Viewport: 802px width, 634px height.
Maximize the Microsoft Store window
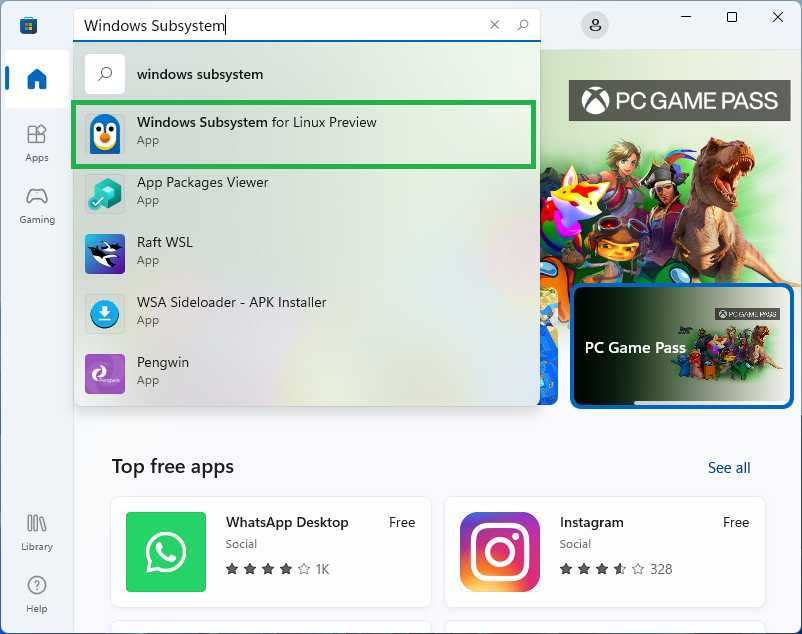pos(732,17)
